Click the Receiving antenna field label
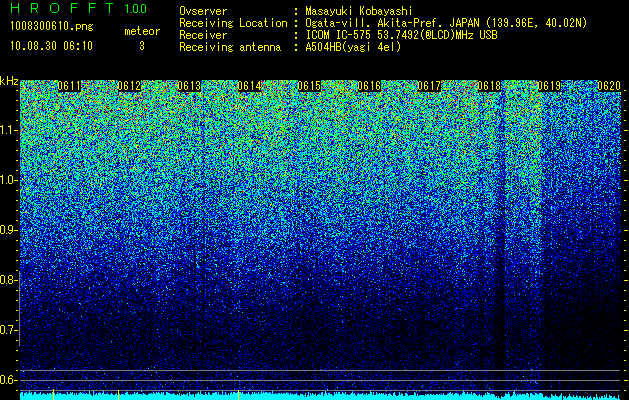Image resolution: width=629 pixels, height=400 pixels. click(x=230, y=47)
